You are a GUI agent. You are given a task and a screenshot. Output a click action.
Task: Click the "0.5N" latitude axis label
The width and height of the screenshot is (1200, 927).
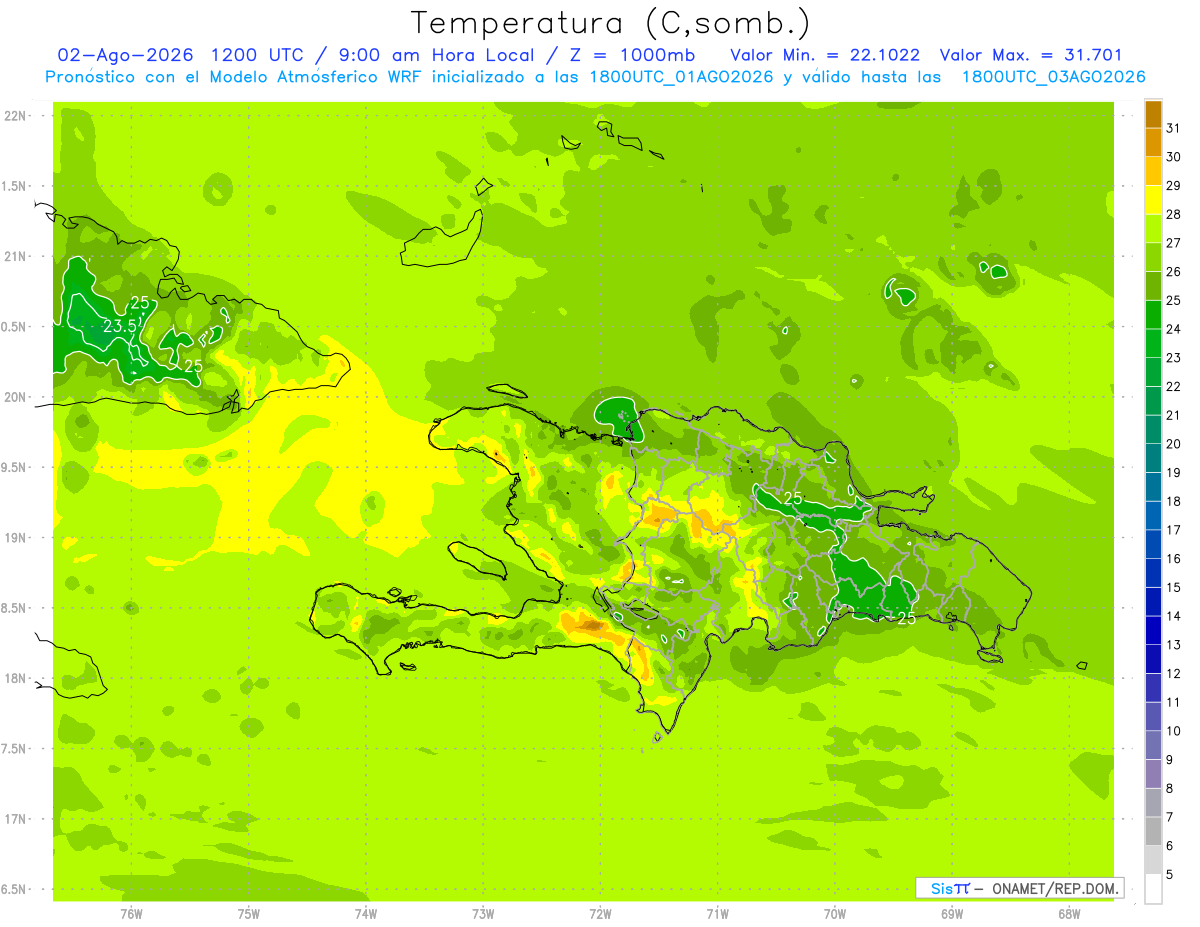tap(15, 327)
